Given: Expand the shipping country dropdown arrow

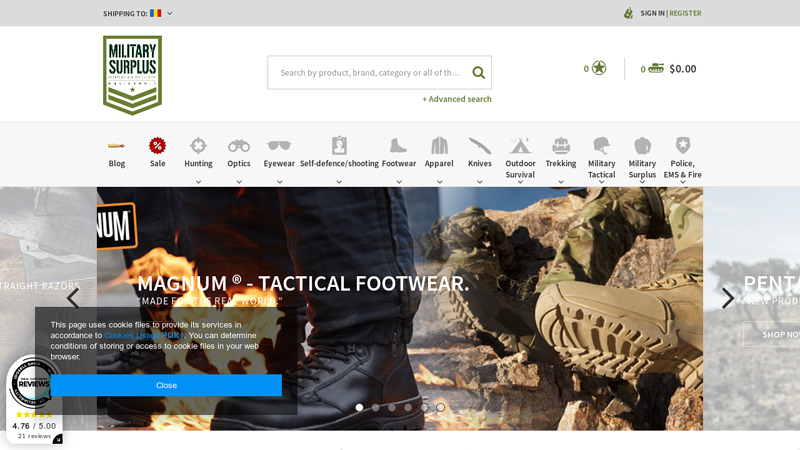Looking at the screenshot, I should (170, 13).
